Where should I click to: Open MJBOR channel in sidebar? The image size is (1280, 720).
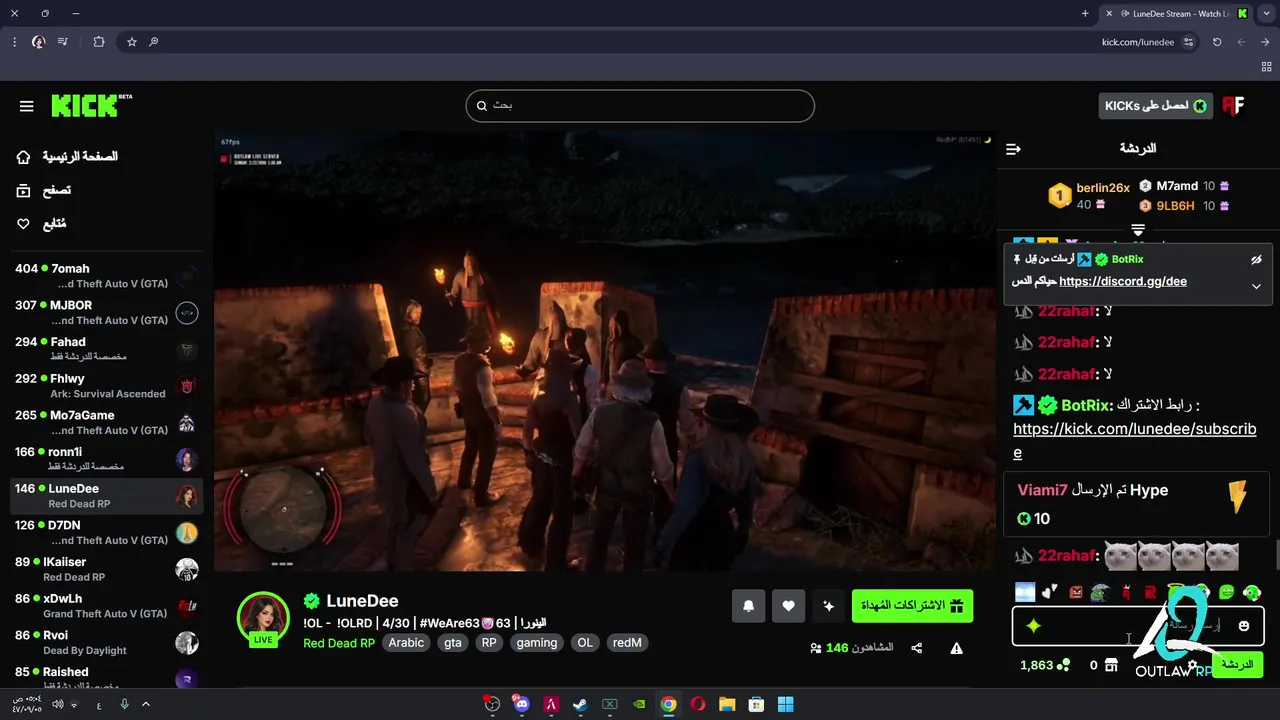click(105, 313)
